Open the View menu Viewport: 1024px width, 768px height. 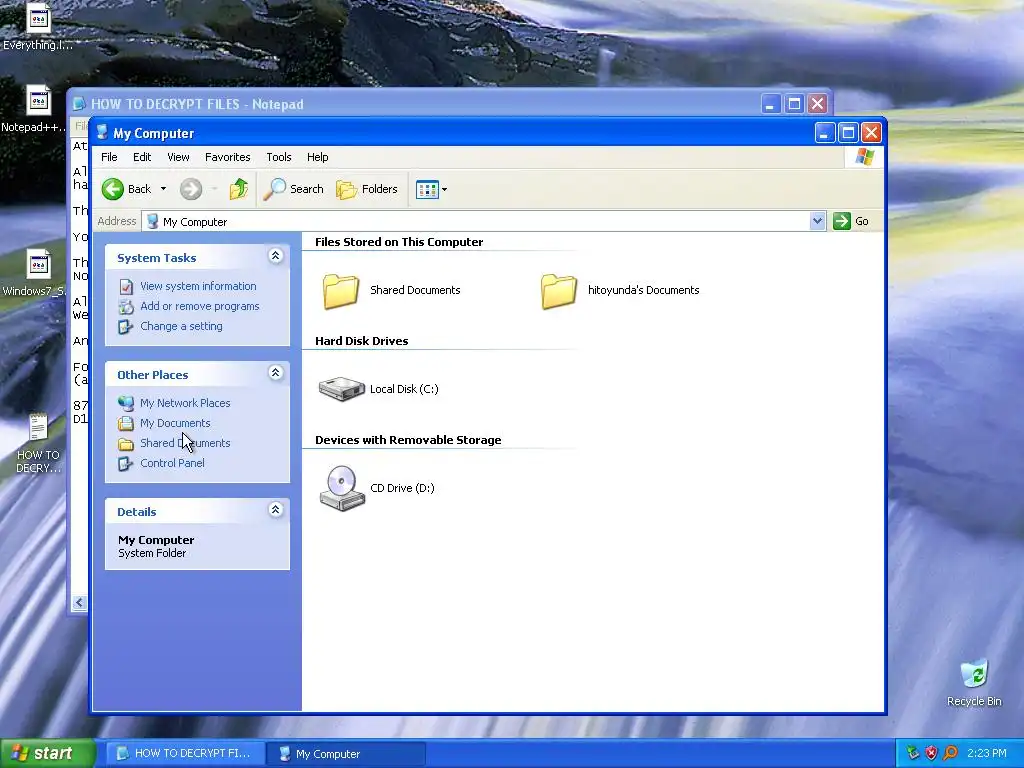click(x=178, y=157)
